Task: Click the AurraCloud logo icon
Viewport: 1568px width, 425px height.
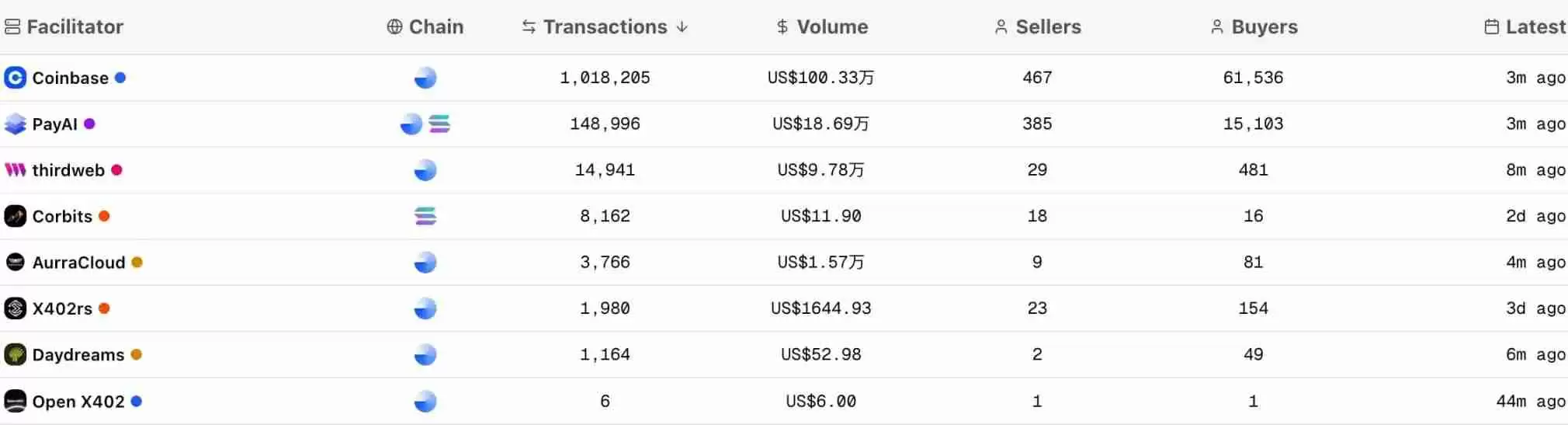Action: pos(15,263)
